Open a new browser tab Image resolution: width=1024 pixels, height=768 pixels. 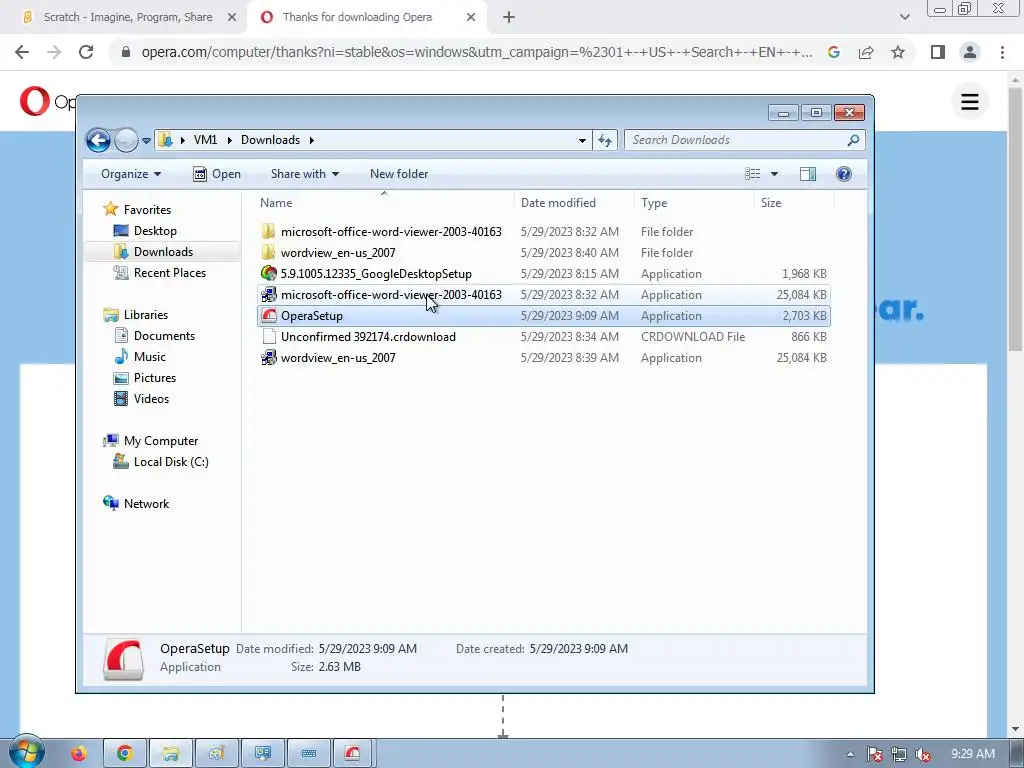click(509, 18)
